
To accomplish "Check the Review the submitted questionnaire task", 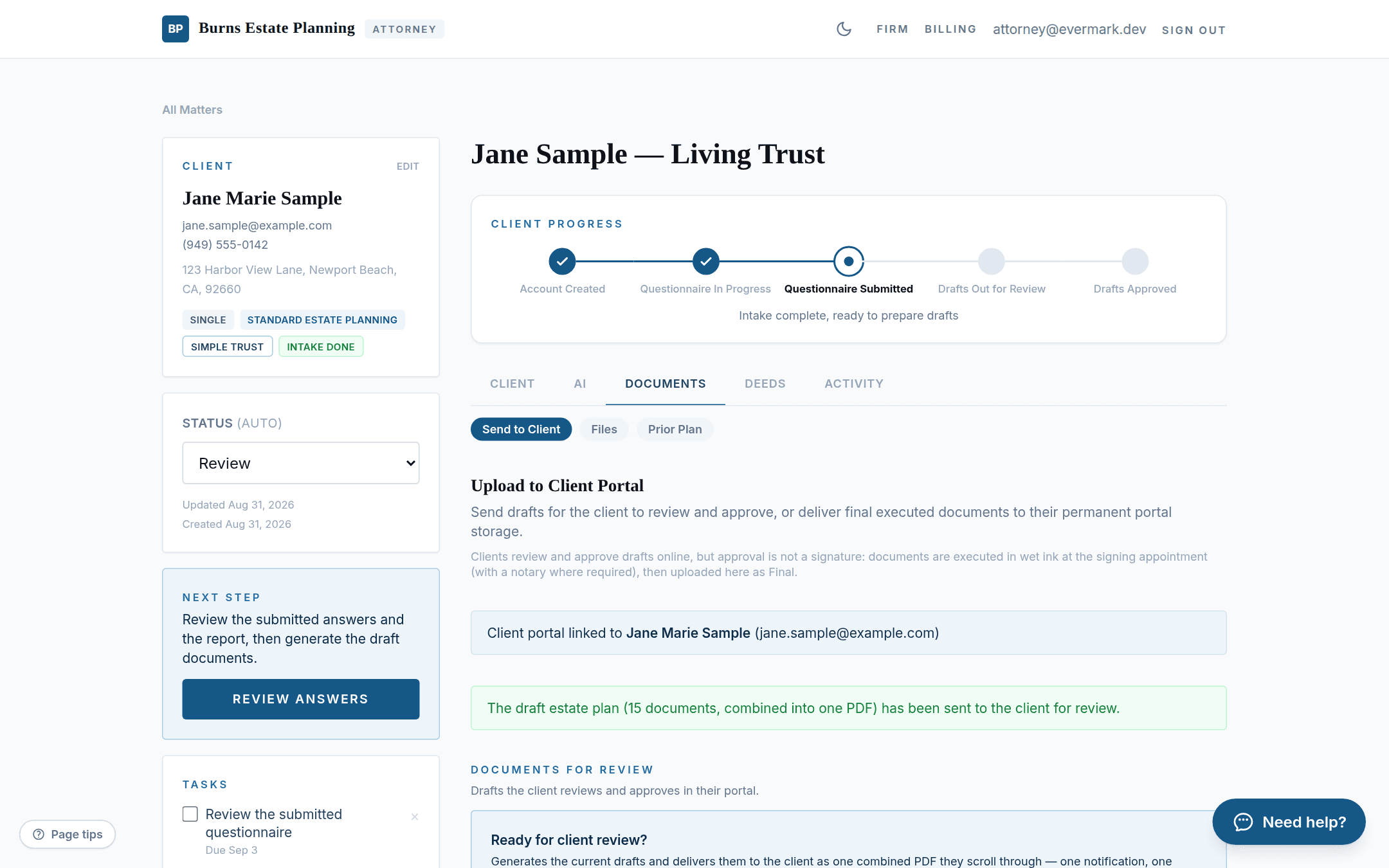I will (x=190, y=814).
